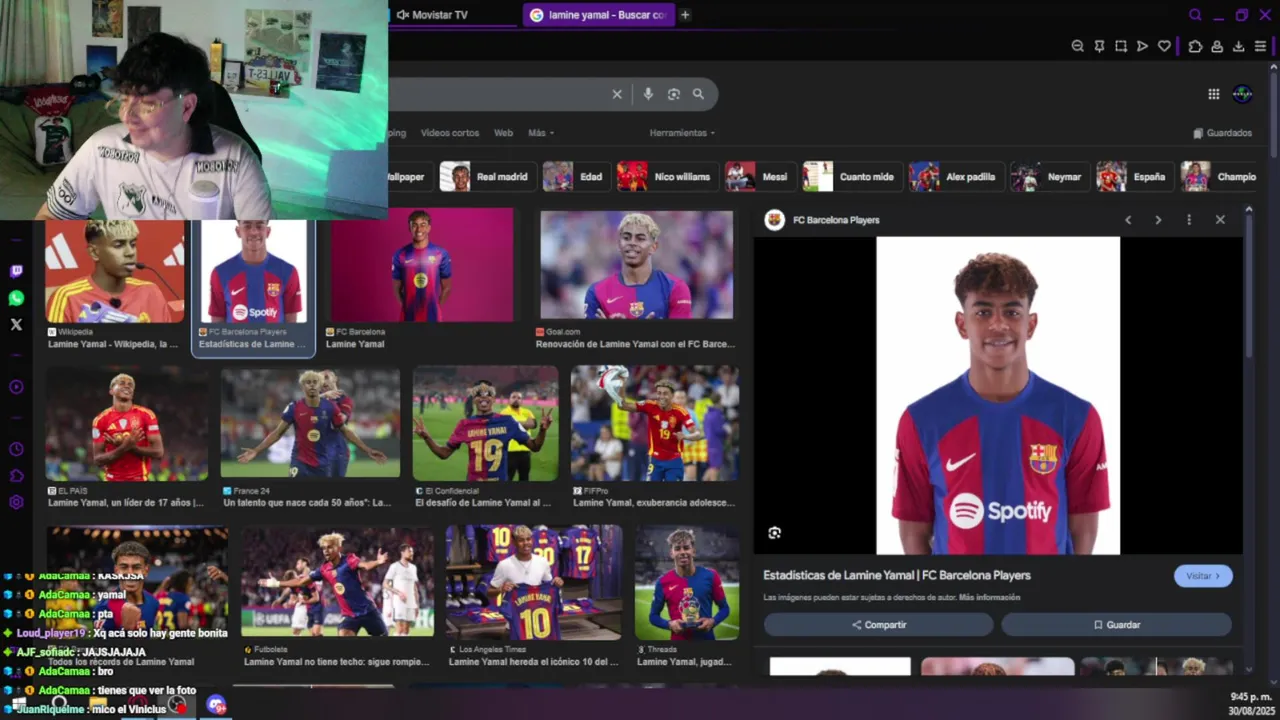The image size is (1280, 720).
Task: Go to next image in preview panel
Action: [x=1158, y=220]
